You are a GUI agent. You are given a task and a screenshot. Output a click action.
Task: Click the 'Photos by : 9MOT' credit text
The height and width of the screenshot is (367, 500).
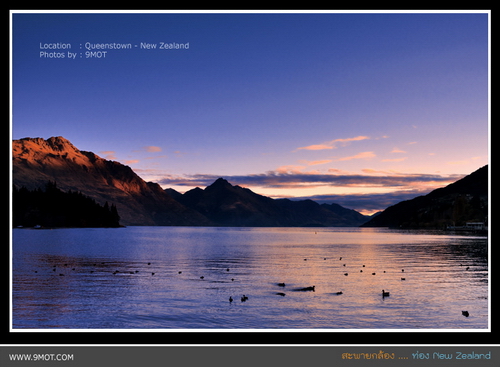pos(73,55)
